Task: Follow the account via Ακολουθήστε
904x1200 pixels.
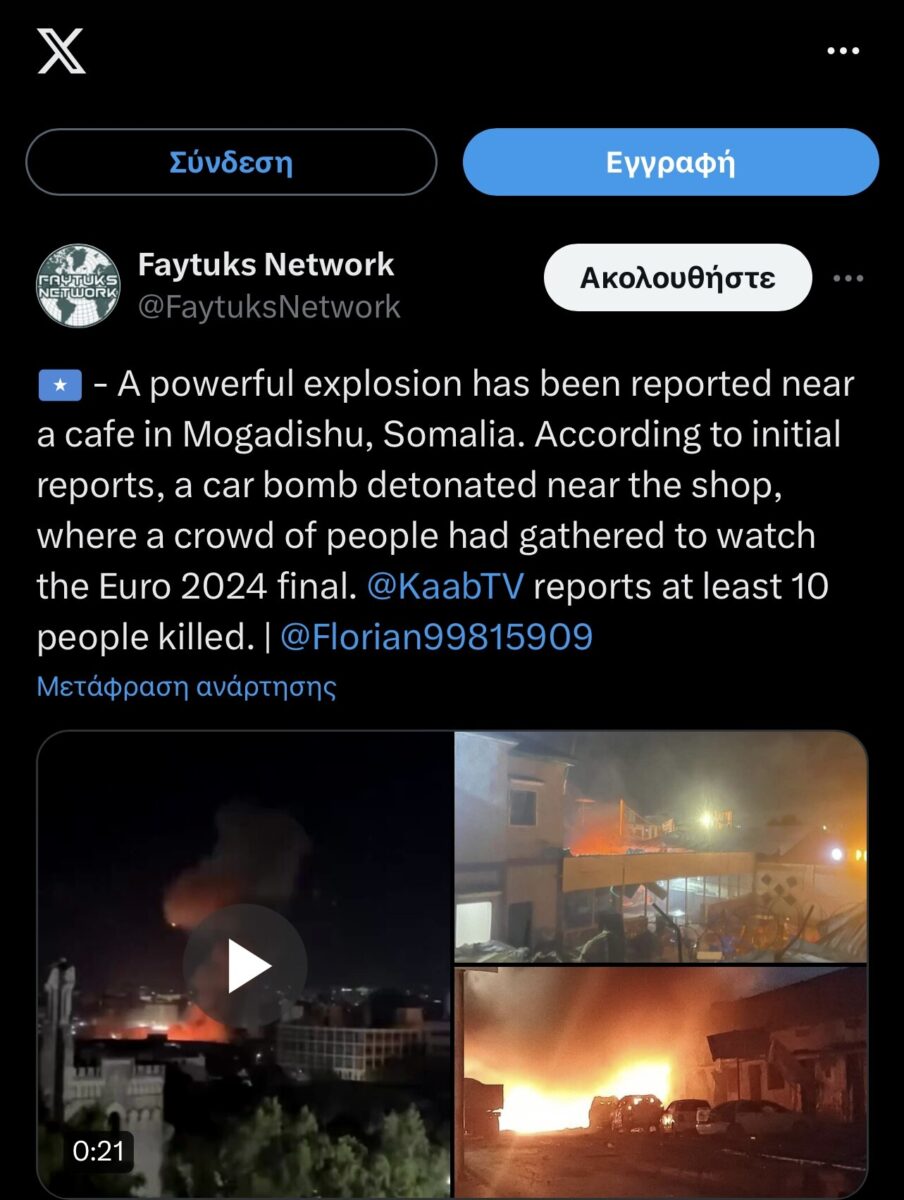Action: (x=677, y=277)
